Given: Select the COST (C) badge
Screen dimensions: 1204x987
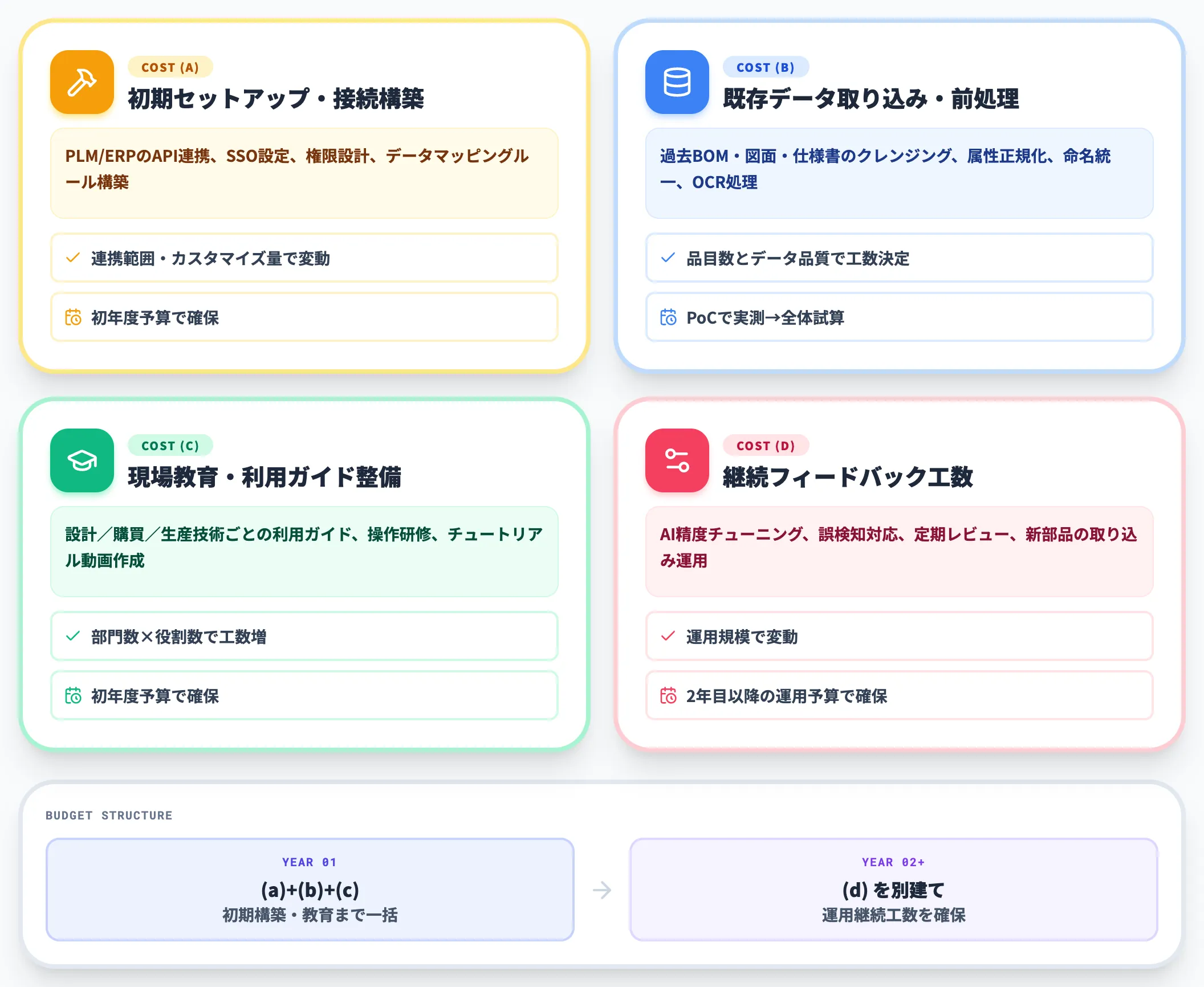Looking at the screenshot, I should point(170,446).
